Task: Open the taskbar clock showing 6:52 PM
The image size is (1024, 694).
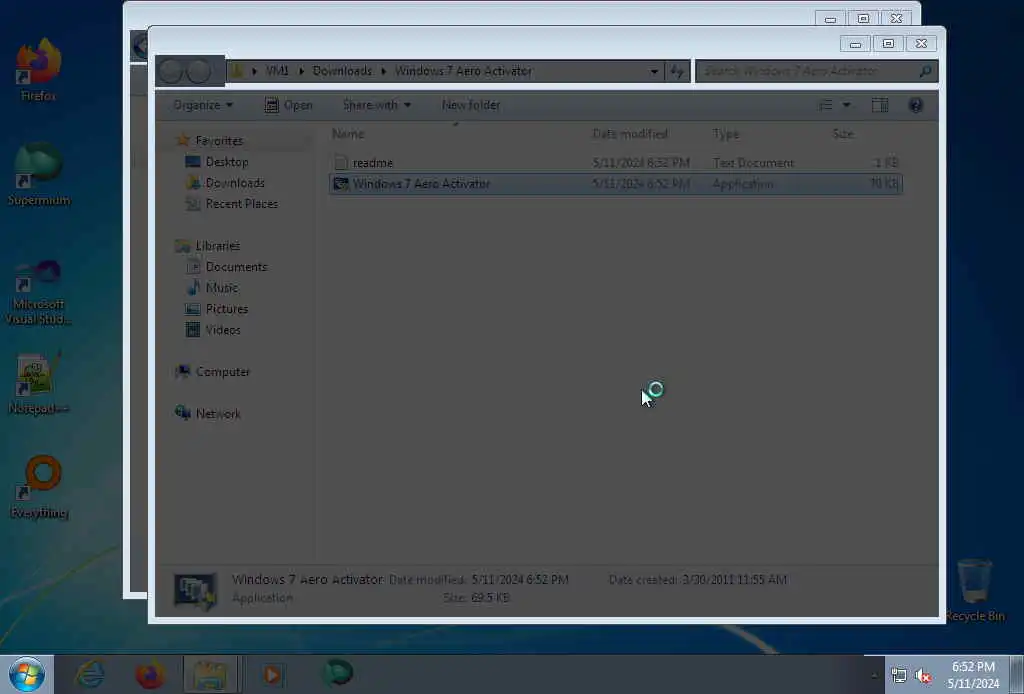Action: pyautogui.click(x=973, y=675)
